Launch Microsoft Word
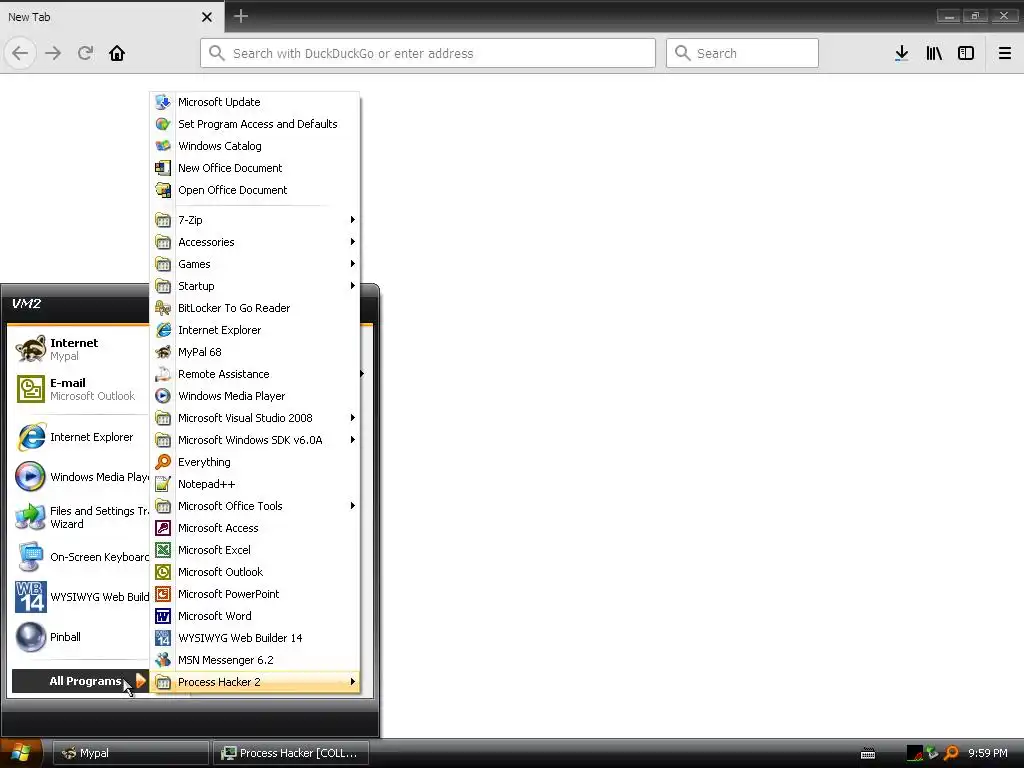 pos(255,616)
